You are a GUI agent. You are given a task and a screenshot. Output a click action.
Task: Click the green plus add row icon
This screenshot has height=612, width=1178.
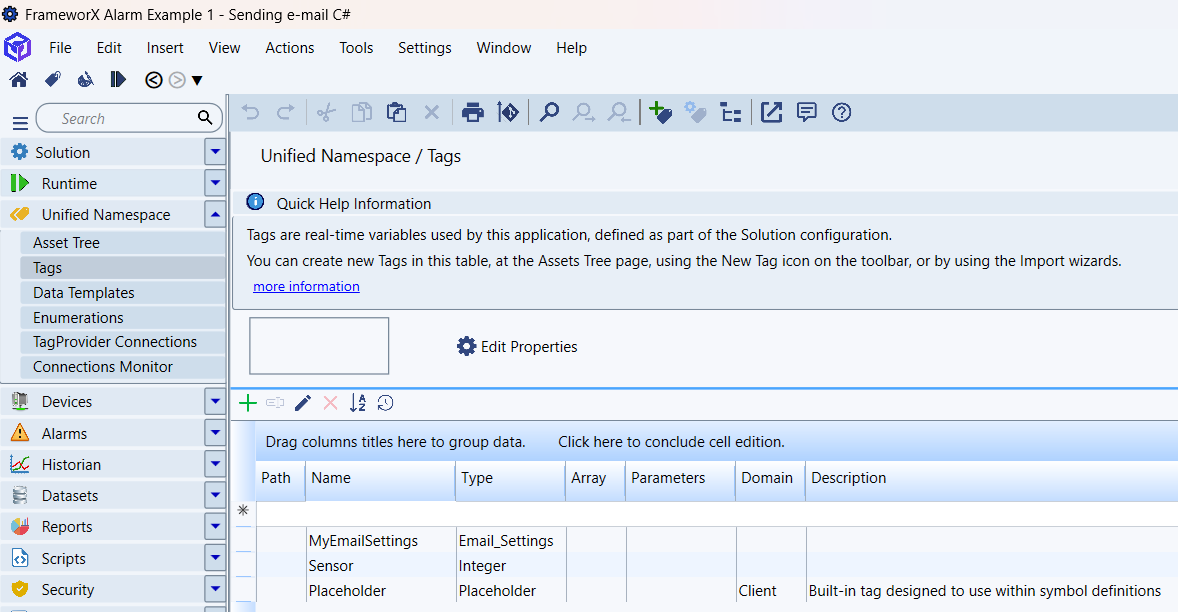248,403
